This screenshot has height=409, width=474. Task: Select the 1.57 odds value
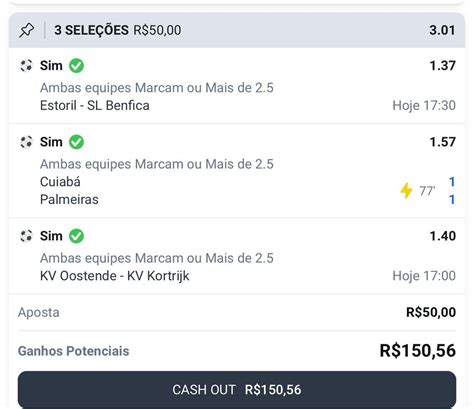[442, 142]
